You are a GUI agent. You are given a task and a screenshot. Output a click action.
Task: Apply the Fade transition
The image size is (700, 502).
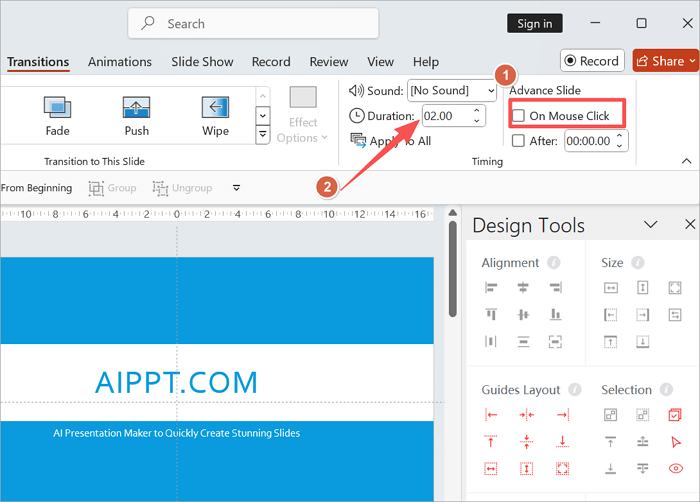coord(57,116)
